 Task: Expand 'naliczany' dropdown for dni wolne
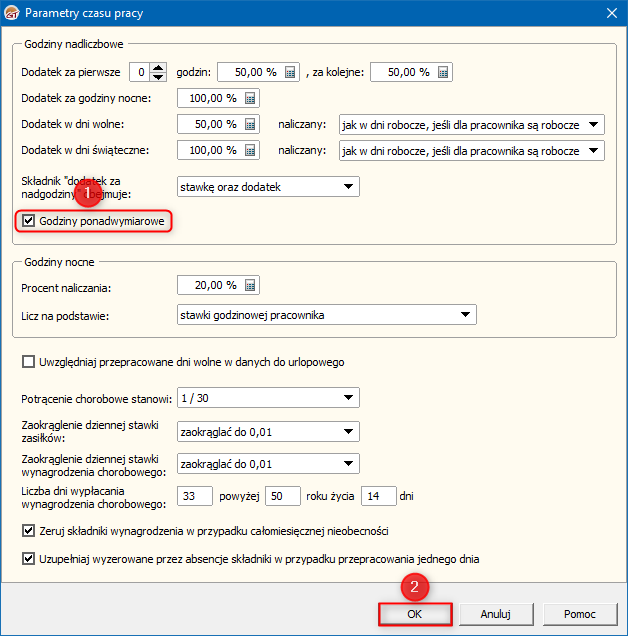point(472,125)
